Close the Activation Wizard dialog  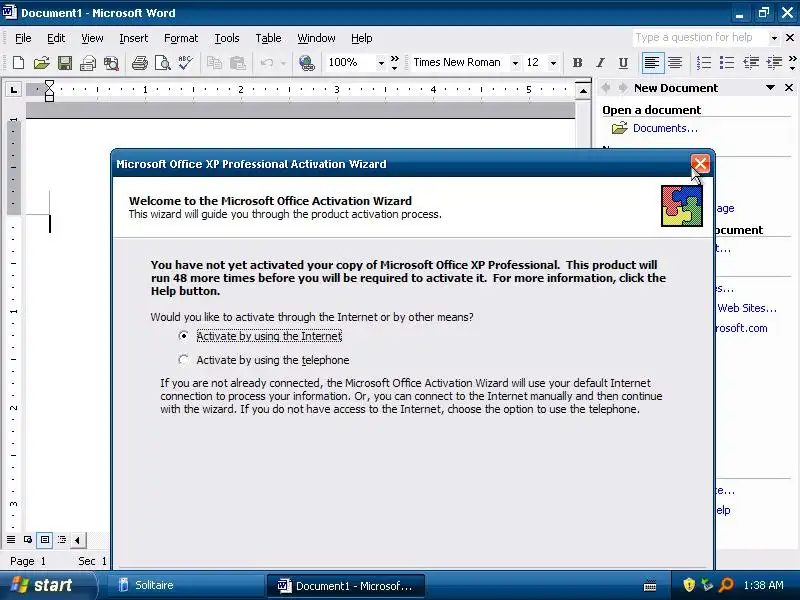point(700,164)
